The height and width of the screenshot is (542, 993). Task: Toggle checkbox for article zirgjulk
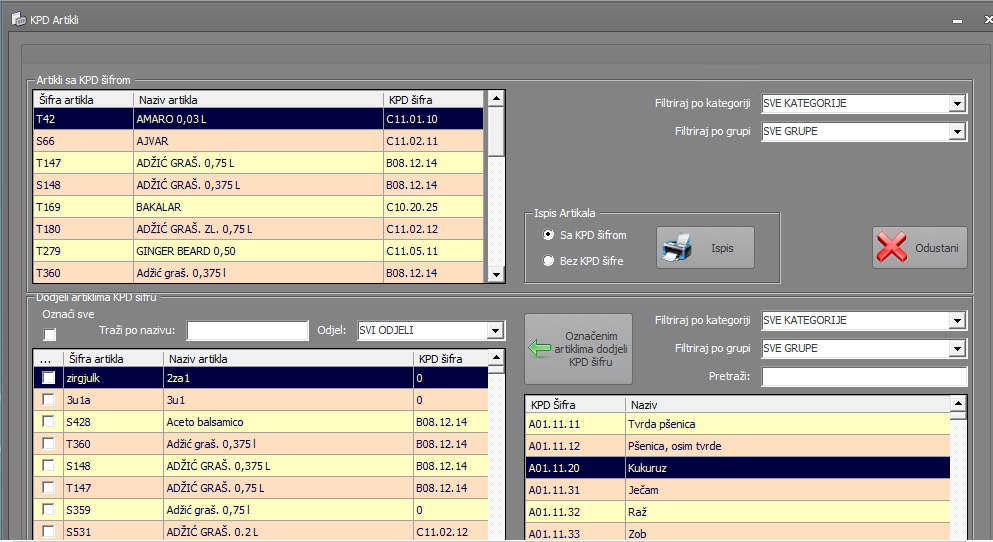[48, 378]
